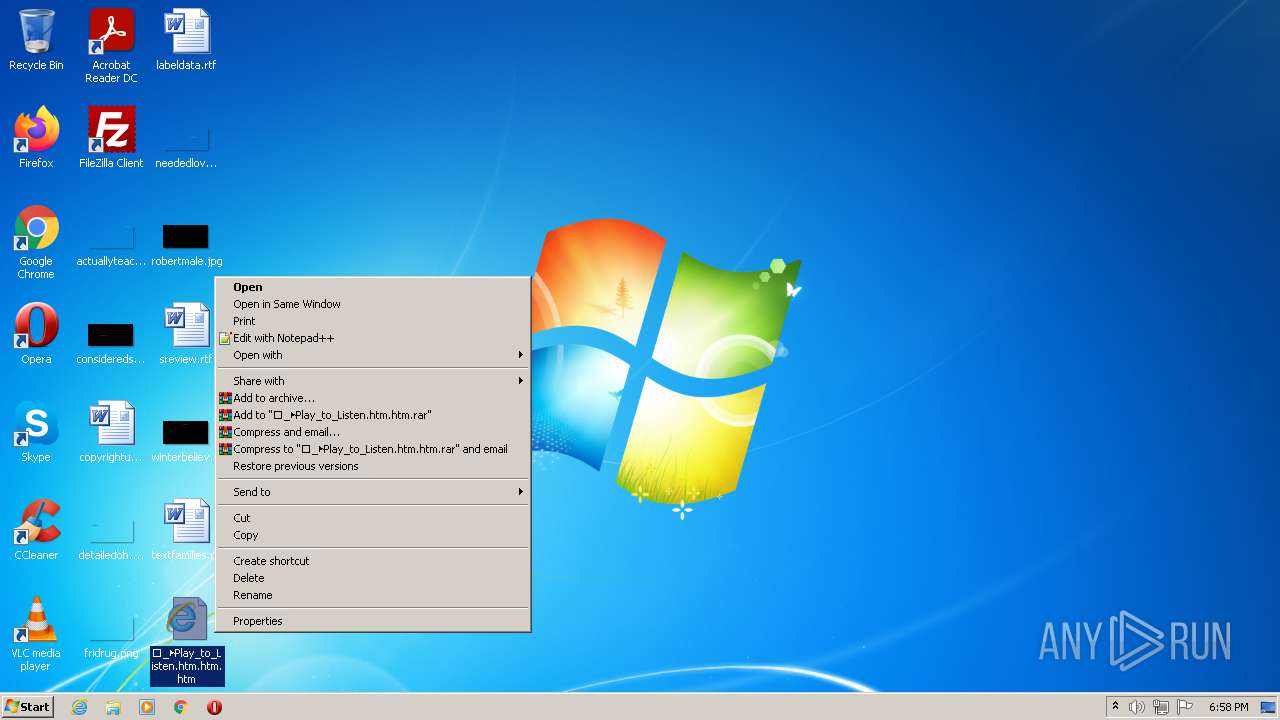The width and height of the screenshot is (1280, 720).
Task: Select the textfamilies document icon
Action: [x=186, y=530]
